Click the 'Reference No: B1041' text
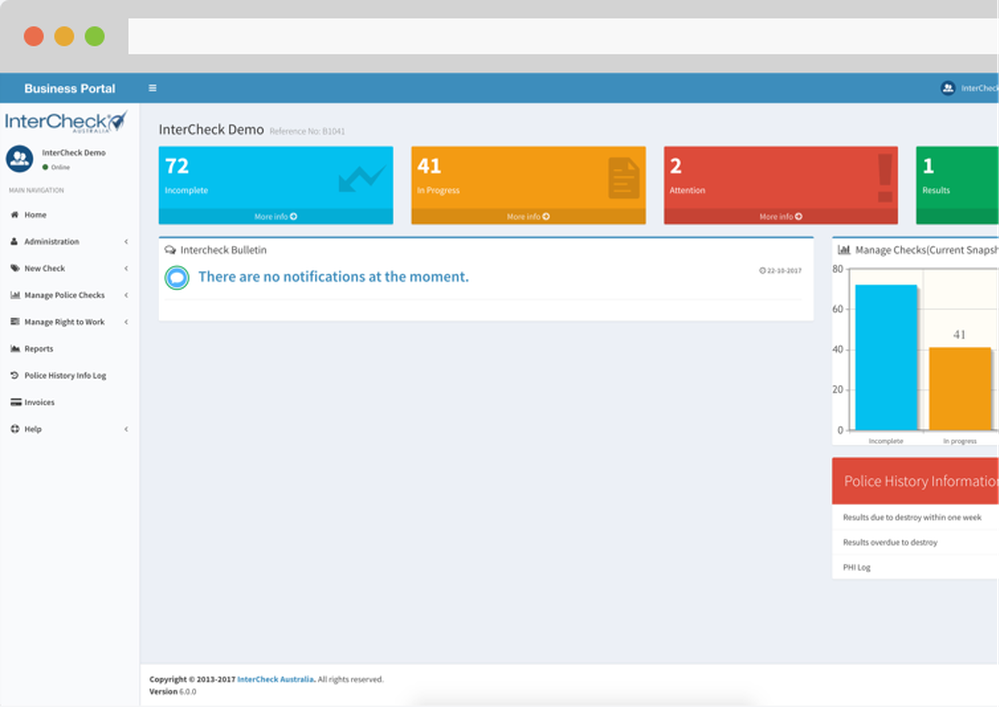 tap(307, 131)
